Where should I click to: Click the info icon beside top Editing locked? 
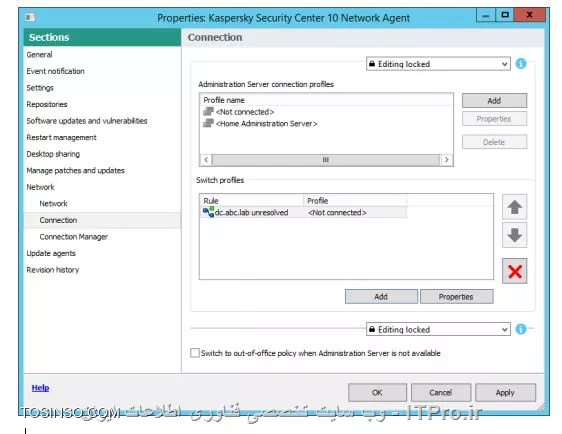pos(521,64)
